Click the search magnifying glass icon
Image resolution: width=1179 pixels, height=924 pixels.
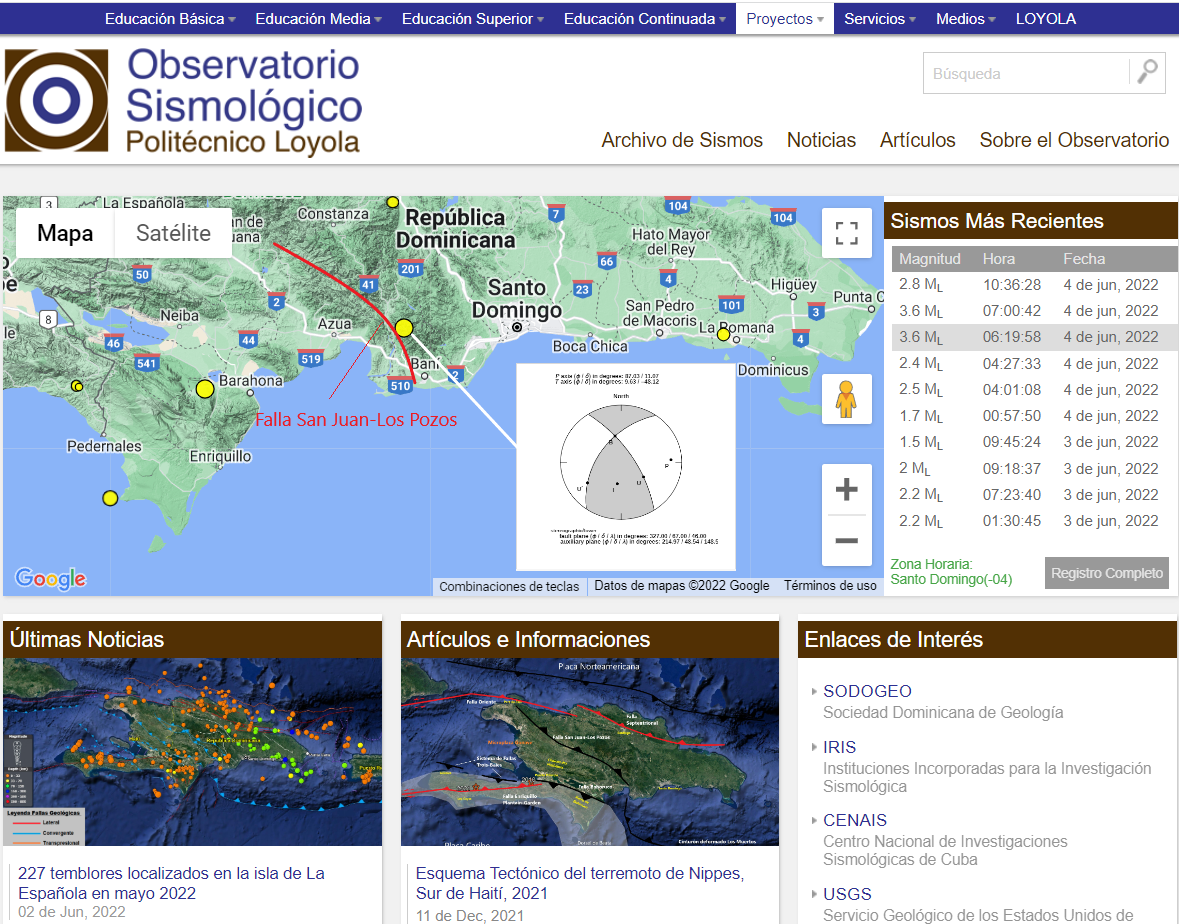coord(1147,73)
